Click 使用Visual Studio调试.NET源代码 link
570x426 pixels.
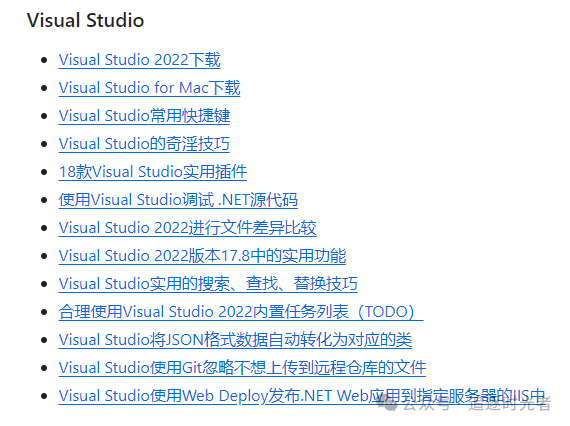coord(178,200)
